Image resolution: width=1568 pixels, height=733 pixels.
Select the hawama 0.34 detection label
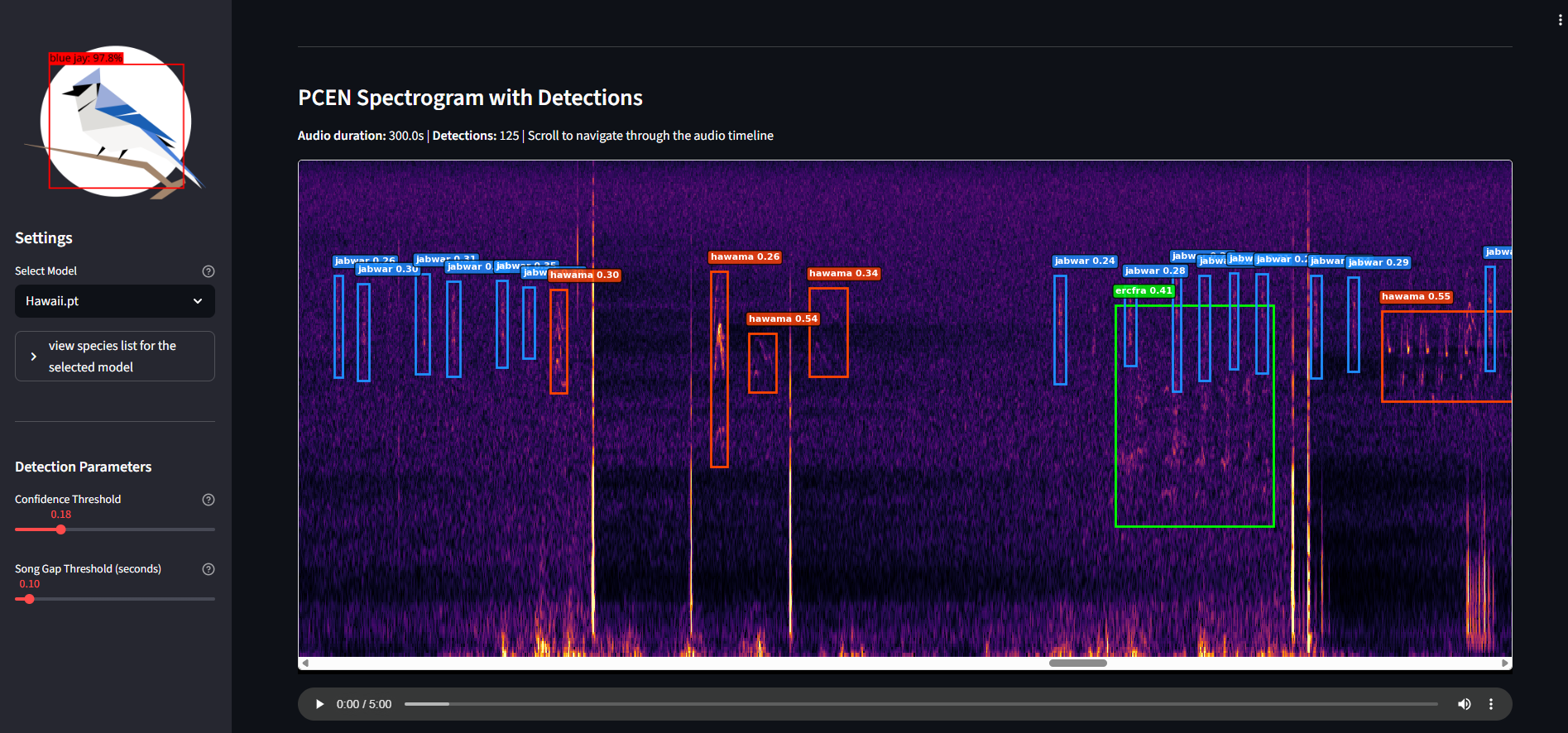[x=843, y=273]
